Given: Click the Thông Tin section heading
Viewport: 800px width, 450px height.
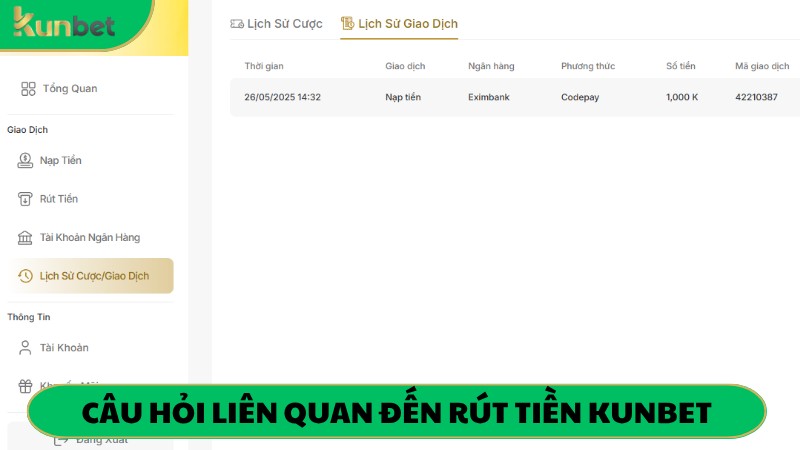Looking at the screenshot, I should coord(29,317).
